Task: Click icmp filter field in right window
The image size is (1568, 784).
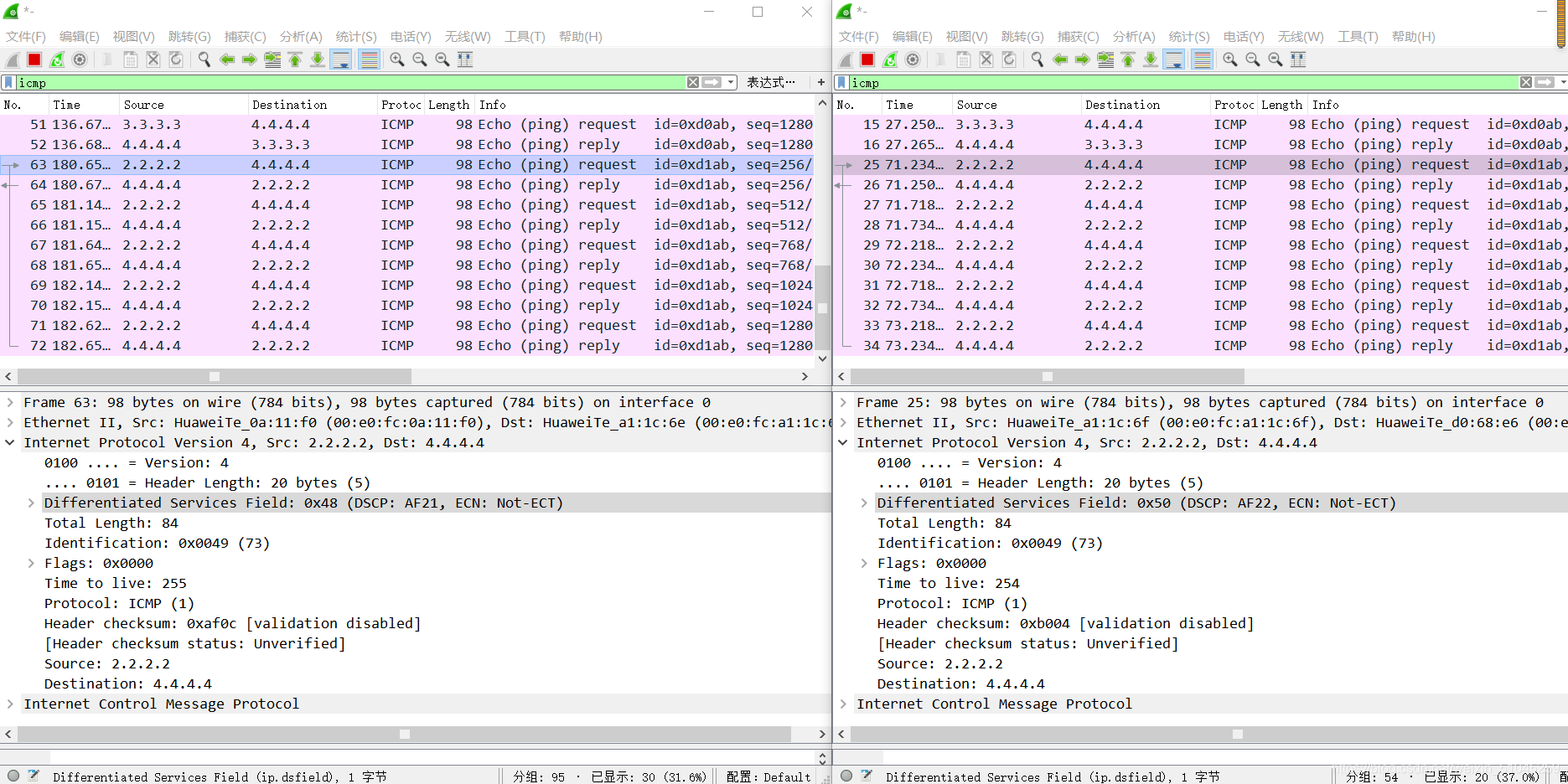Action: coord(1183,82)
